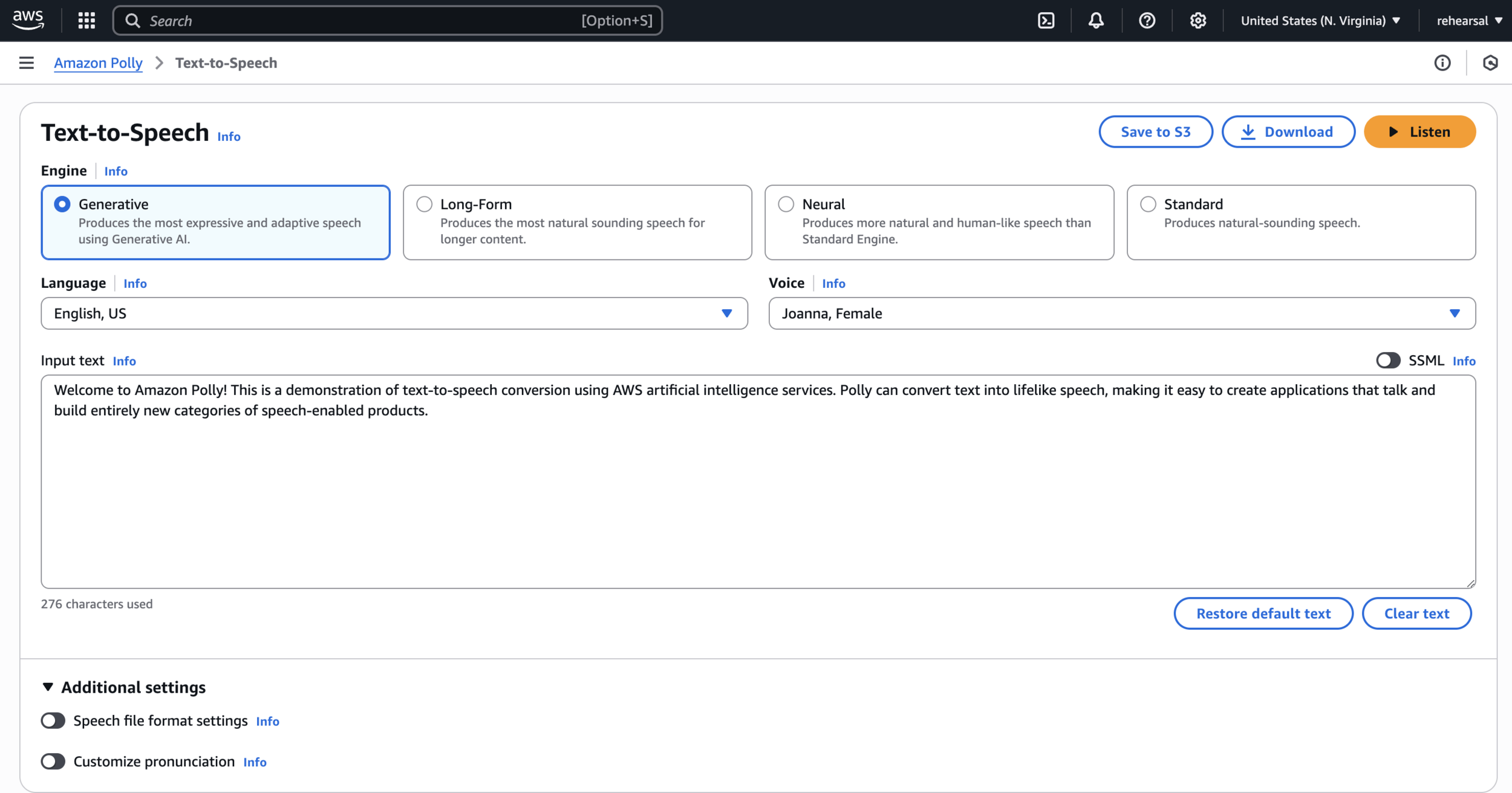Open the settings gear icon

pyautogui.click(x=1198, y=21)
